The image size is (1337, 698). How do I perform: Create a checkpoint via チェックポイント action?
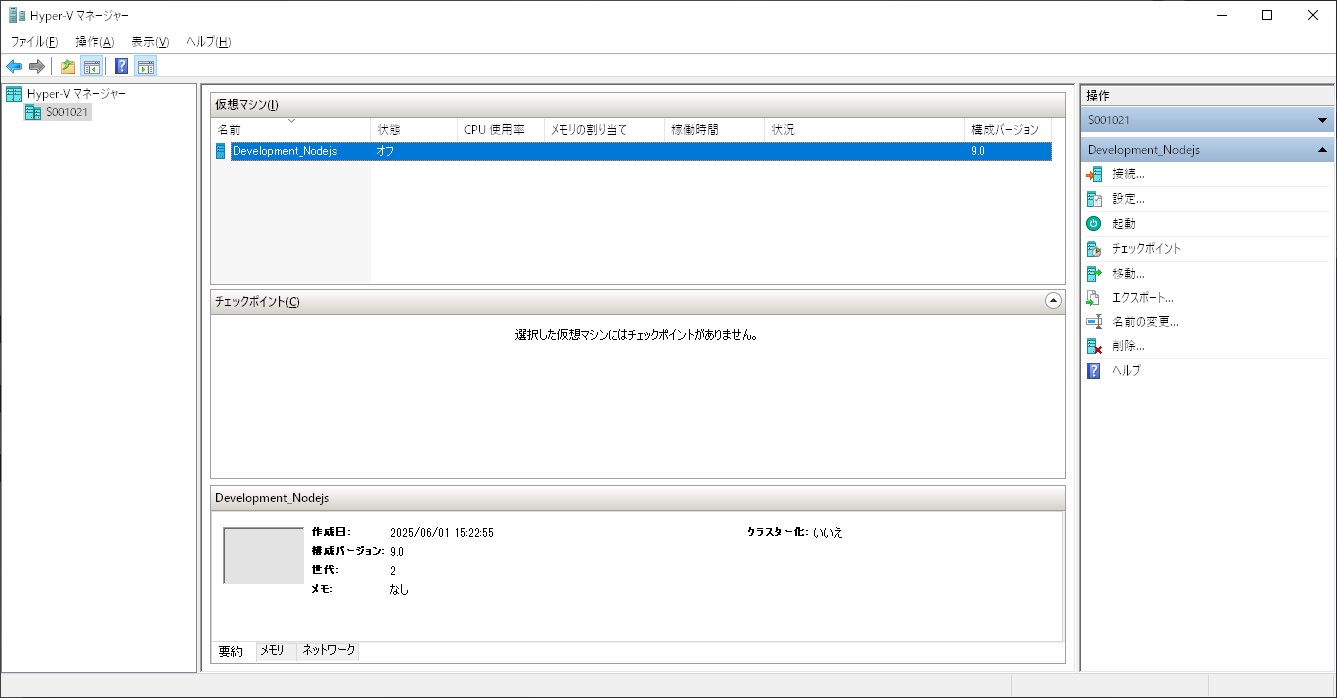1146,248
